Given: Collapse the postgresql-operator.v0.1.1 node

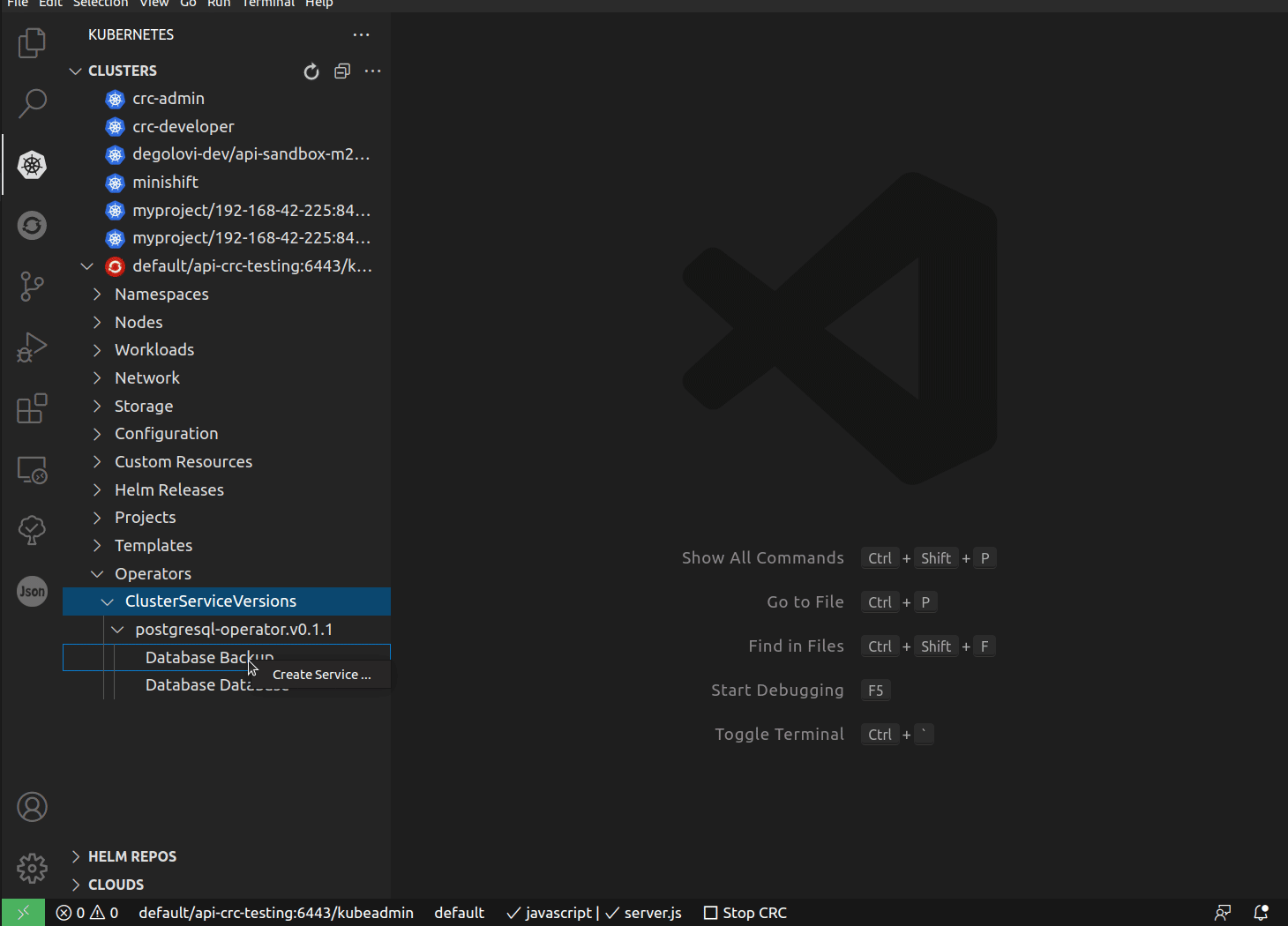Looking at the screenshot, I should coord(117,630).
